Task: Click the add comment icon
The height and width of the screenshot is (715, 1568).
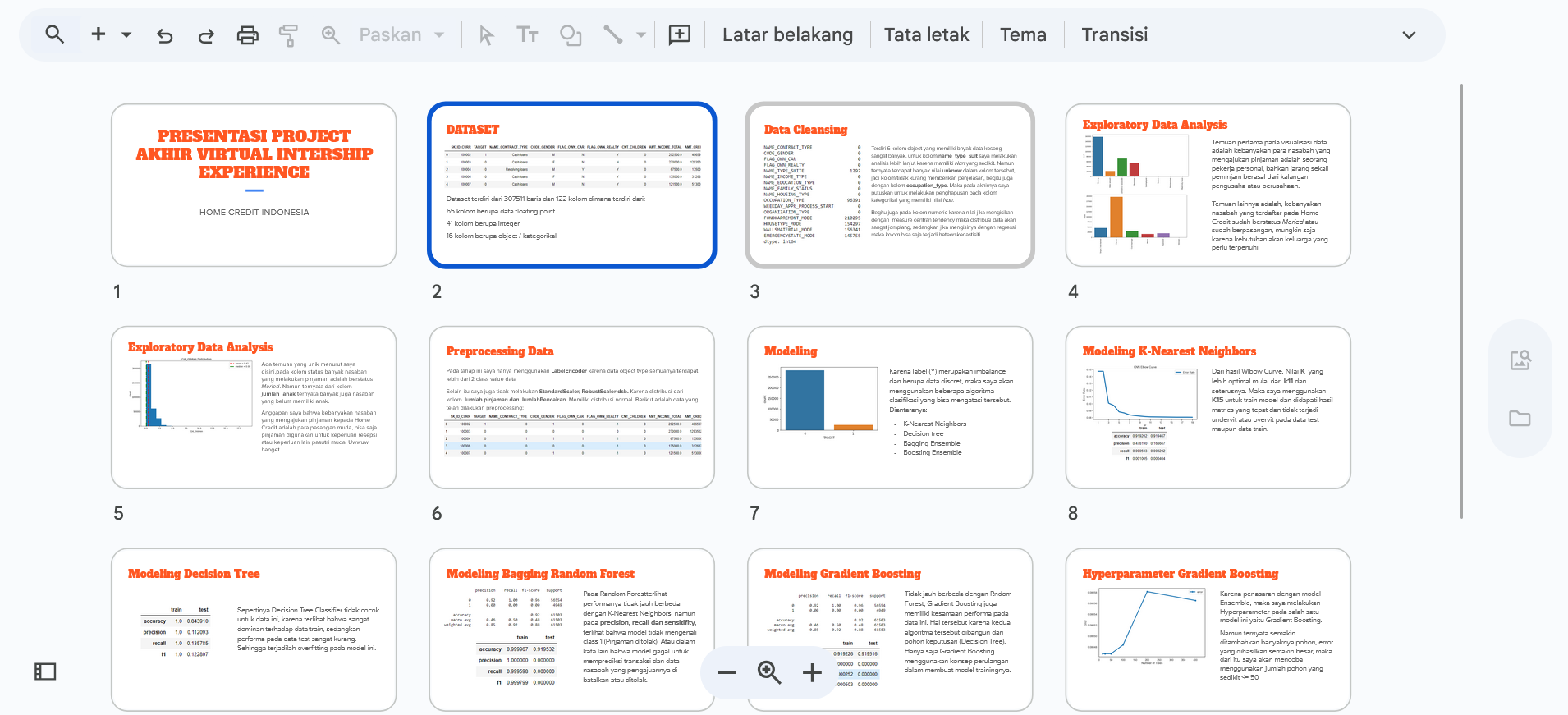Action: [679, 34]
